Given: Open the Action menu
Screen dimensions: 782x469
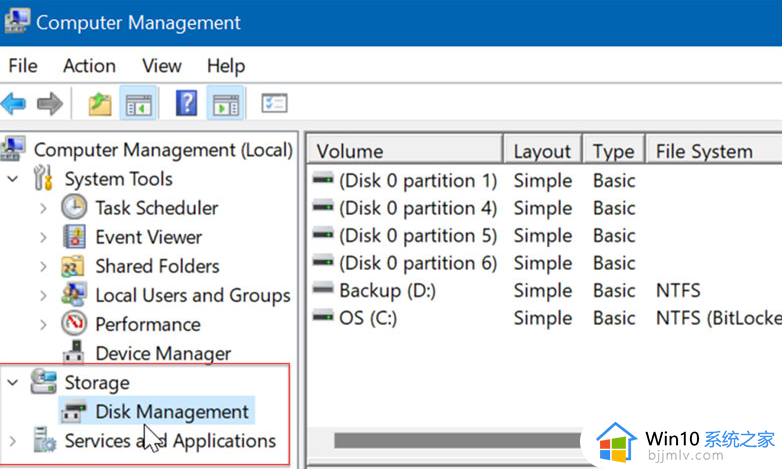Looking at the screenshot, I should click(x=89, y=66).
